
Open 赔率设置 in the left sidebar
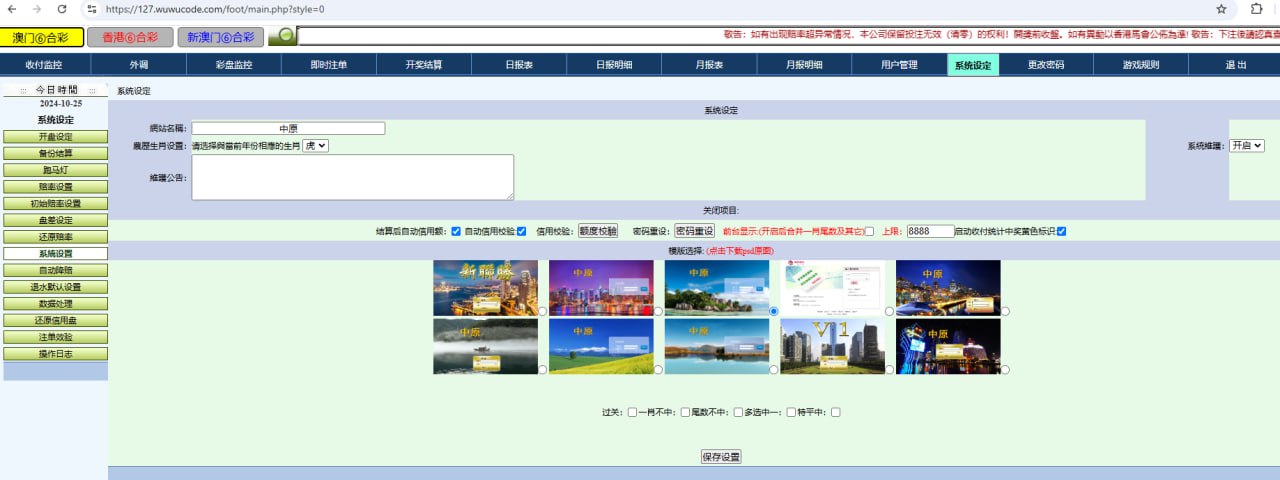pyautogui.click(x=55, y=187)
